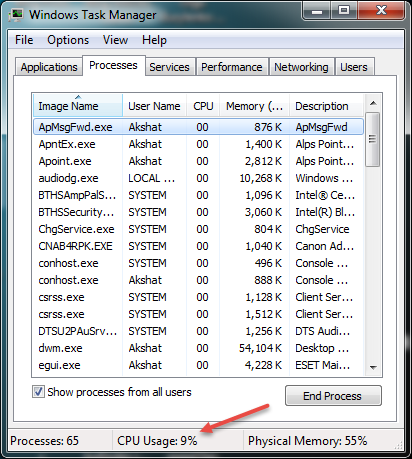Viewport: 412px width, 459px height.
Task: Minimize the Task Manager window
Action: click(316, 11)
